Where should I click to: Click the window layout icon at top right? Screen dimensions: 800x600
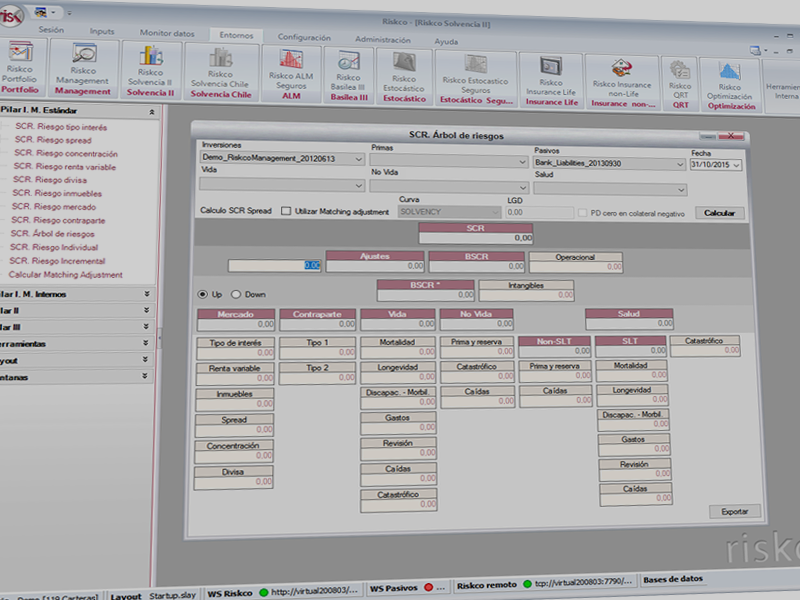click(755, 50)
